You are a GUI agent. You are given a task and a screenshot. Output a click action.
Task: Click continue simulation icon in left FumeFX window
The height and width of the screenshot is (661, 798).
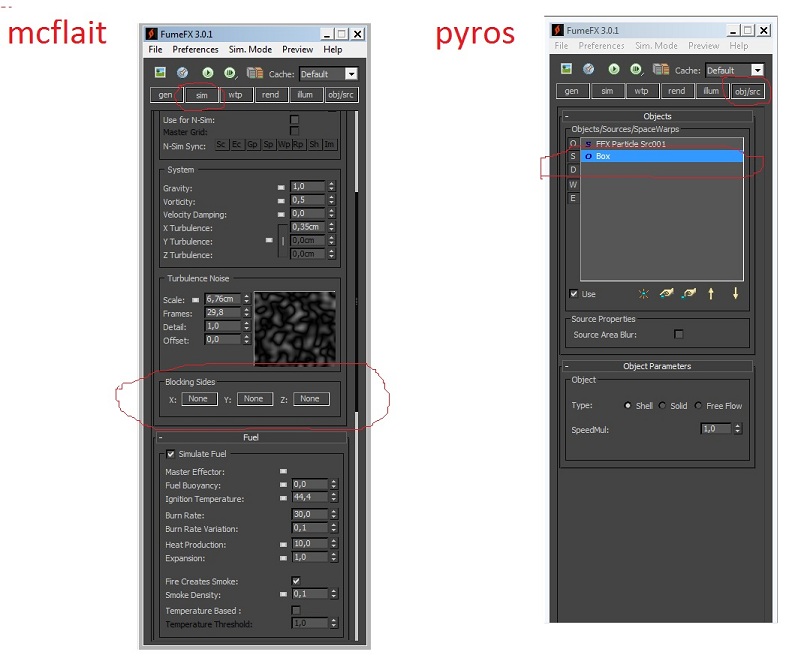[230, 73]
